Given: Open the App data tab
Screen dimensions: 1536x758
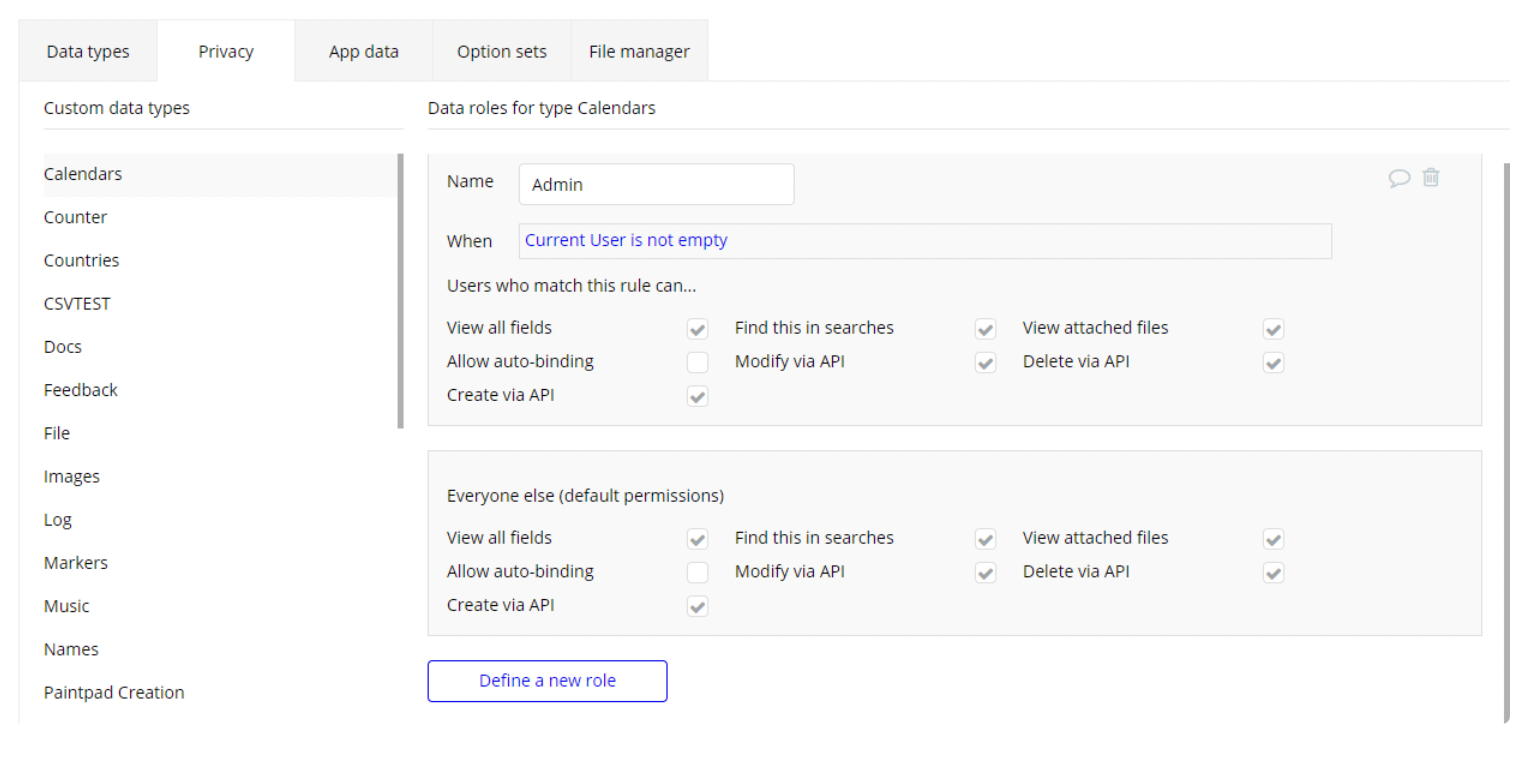Looking at the screenshot, I should click(x=364, y=51).
